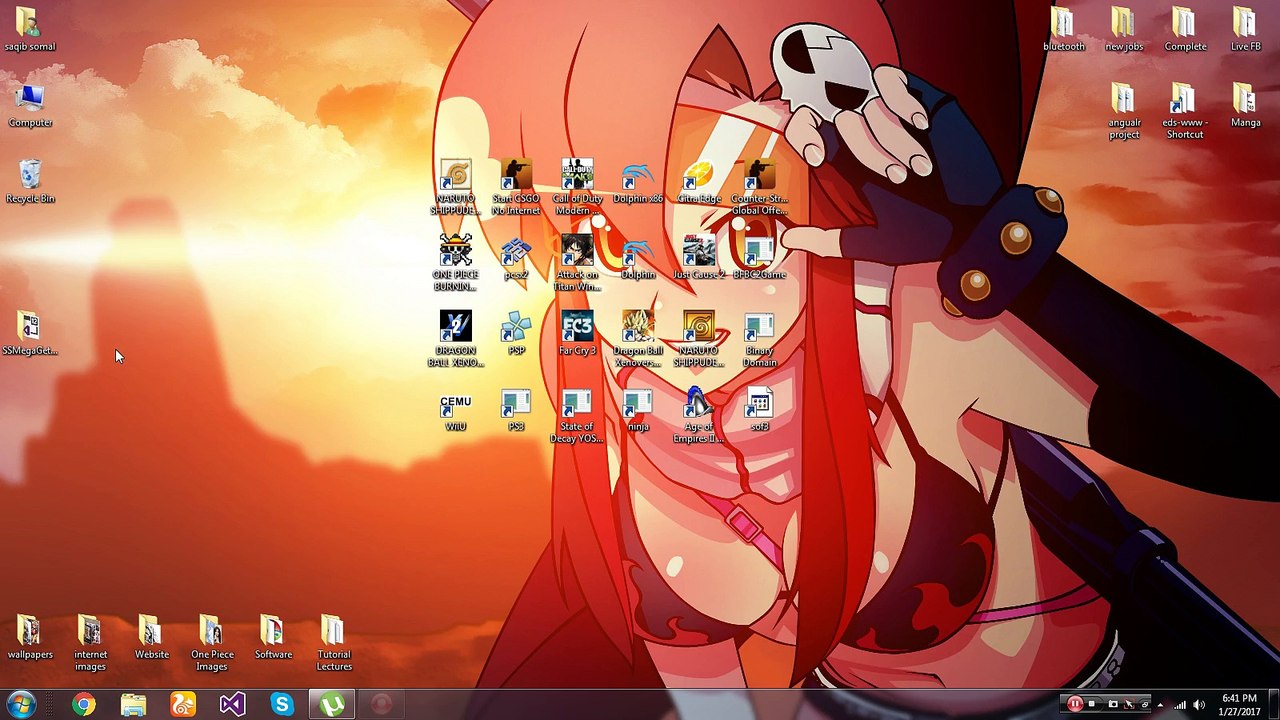Open the volume control speaker icon
1280x720 pixels.
tap(1199, 704)
